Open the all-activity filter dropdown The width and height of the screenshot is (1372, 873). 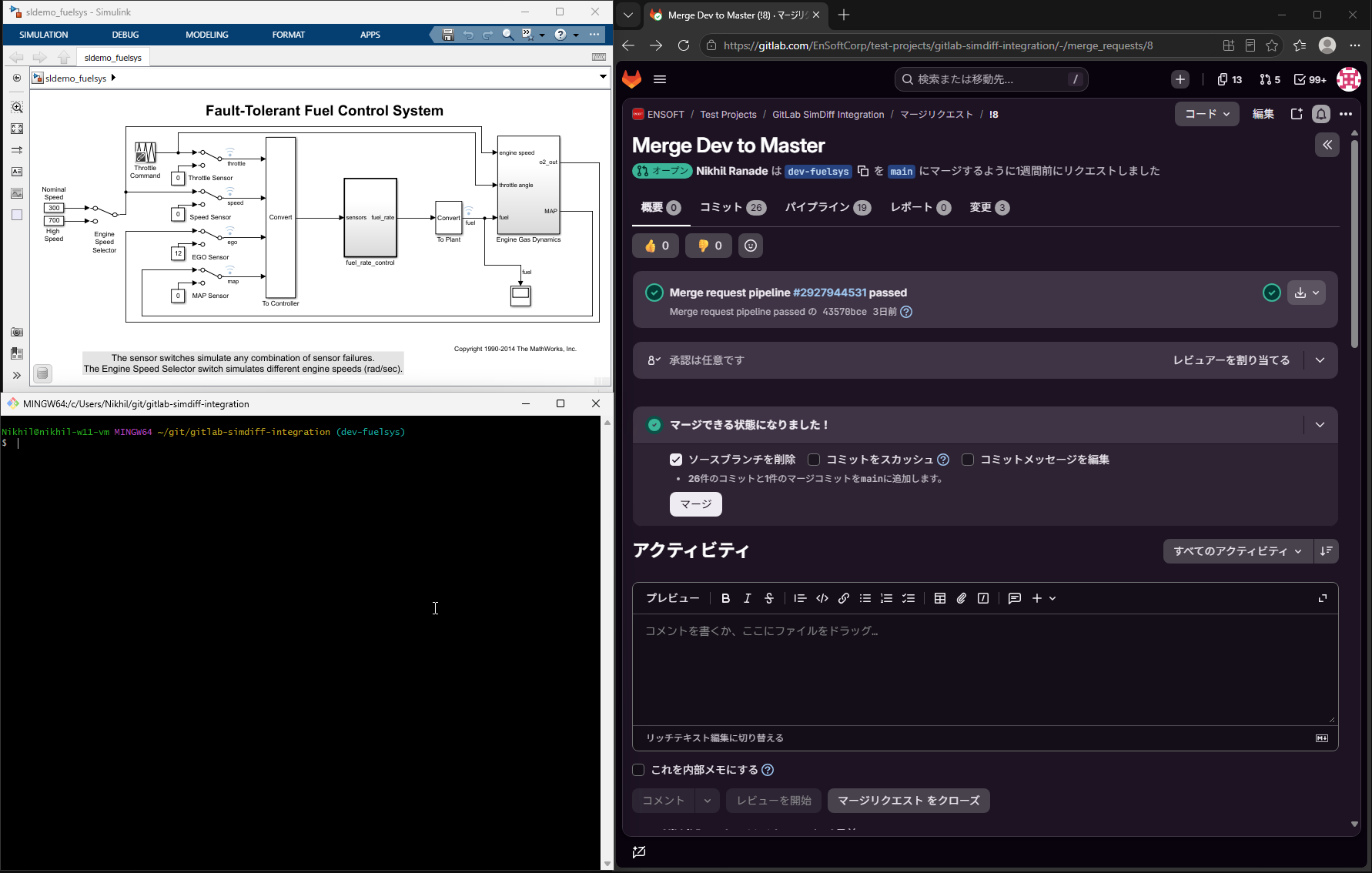click(x=1238, y=551)
